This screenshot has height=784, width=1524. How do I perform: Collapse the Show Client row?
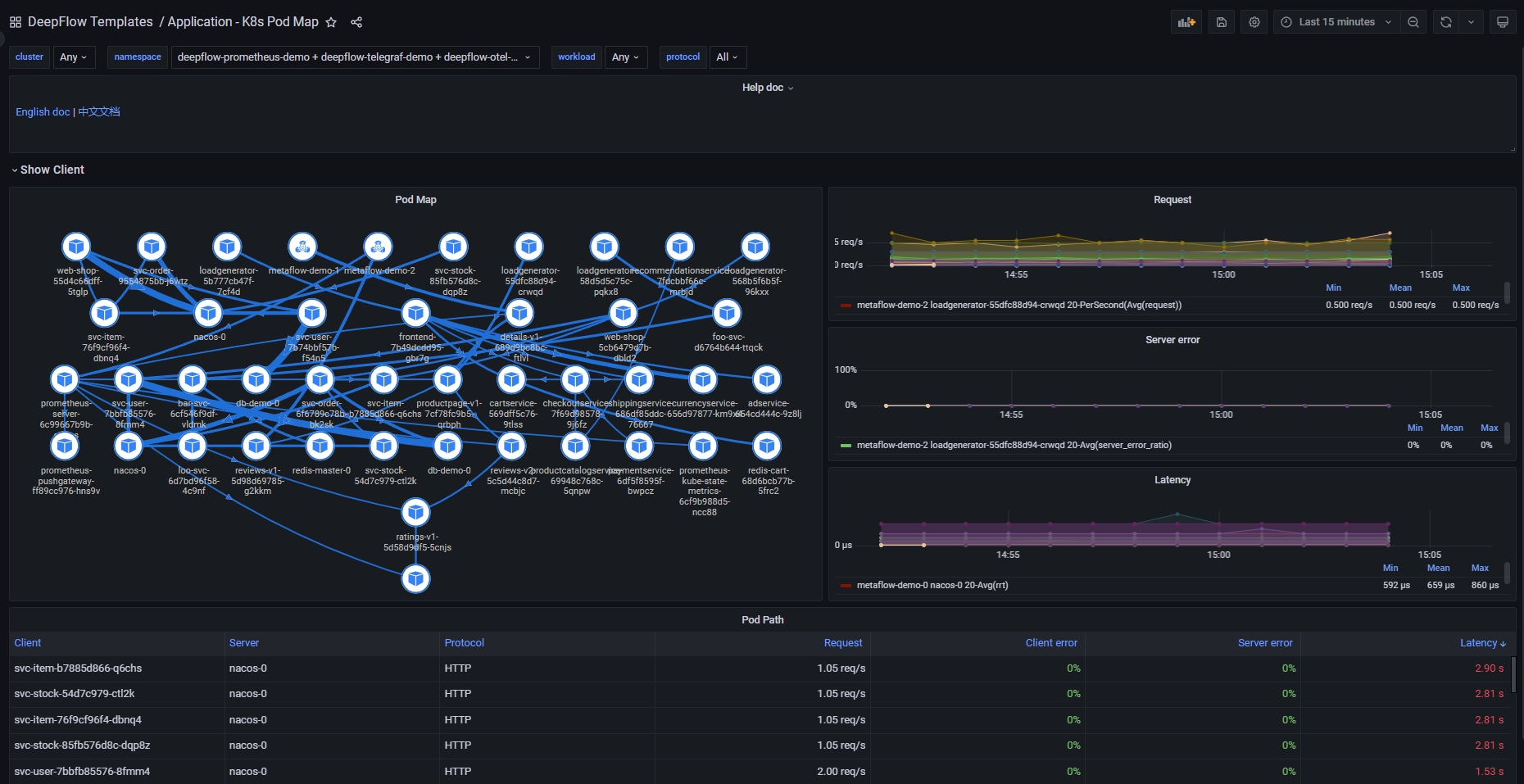click(48, 170)
